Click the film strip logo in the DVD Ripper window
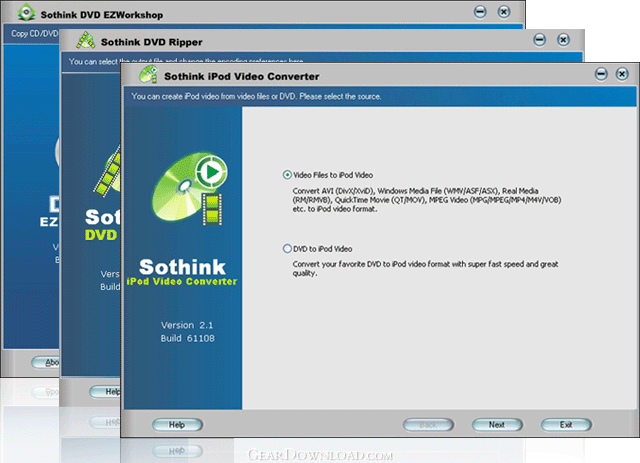 tap(107, 171)
